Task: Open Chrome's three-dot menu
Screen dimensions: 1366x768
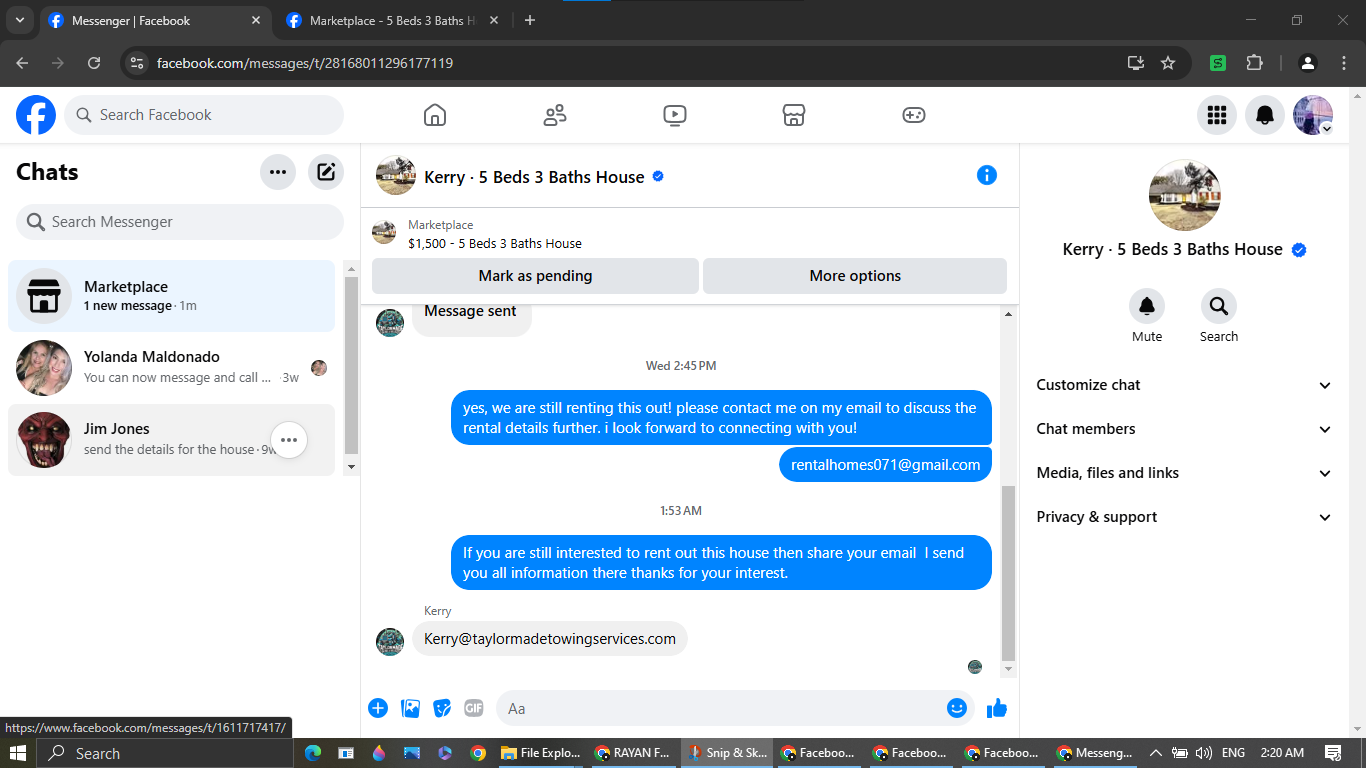Action: 1344,63
